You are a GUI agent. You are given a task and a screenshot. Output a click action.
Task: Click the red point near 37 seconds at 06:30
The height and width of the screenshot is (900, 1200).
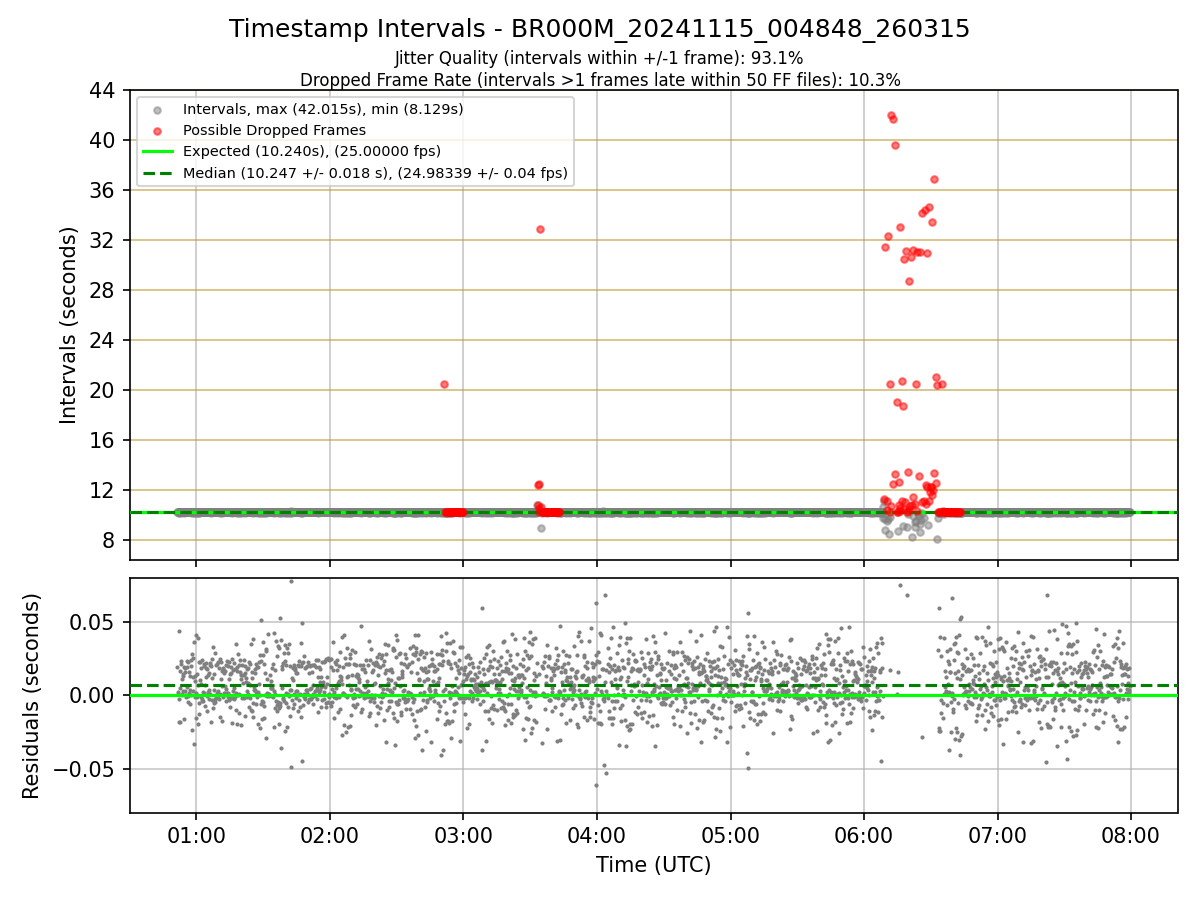(x=934, y=179)
